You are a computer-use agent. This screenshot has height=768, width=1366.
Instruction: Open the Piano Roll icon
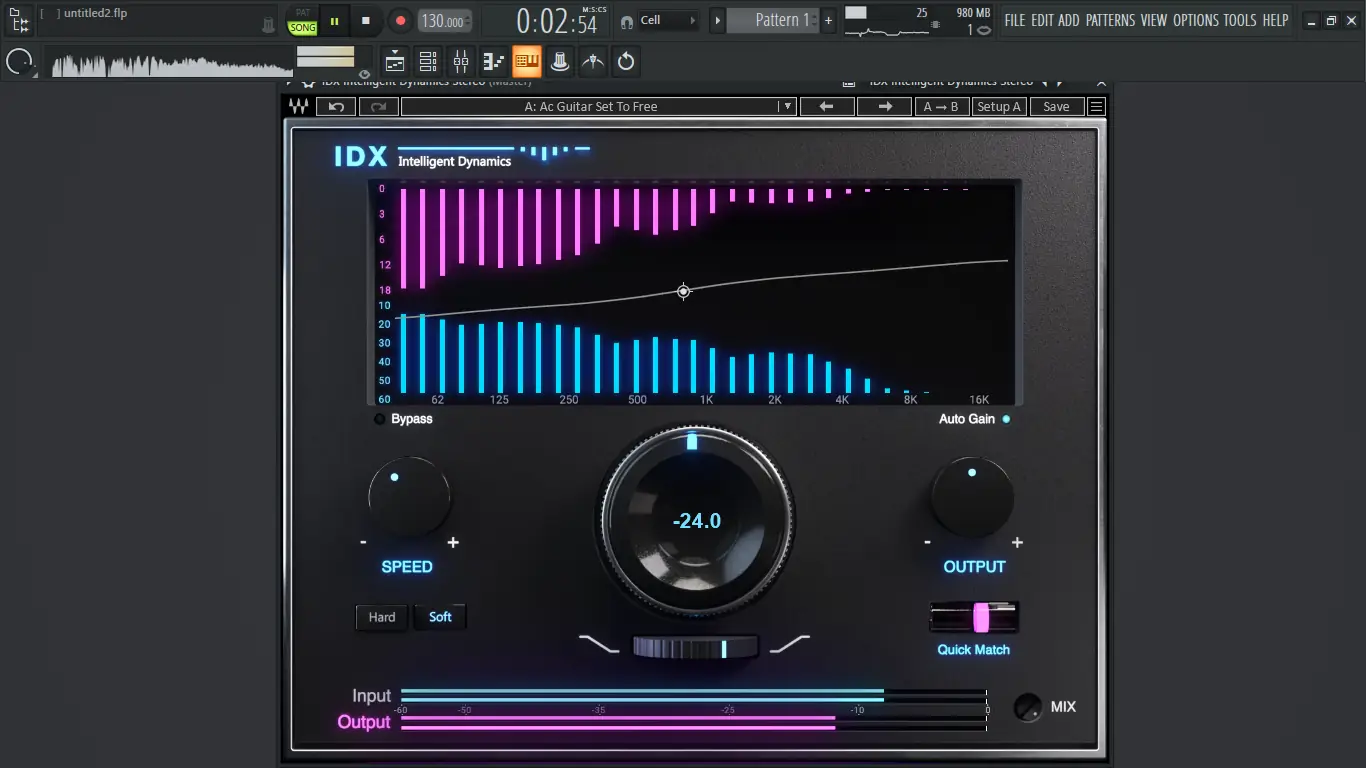pos(493,62)
